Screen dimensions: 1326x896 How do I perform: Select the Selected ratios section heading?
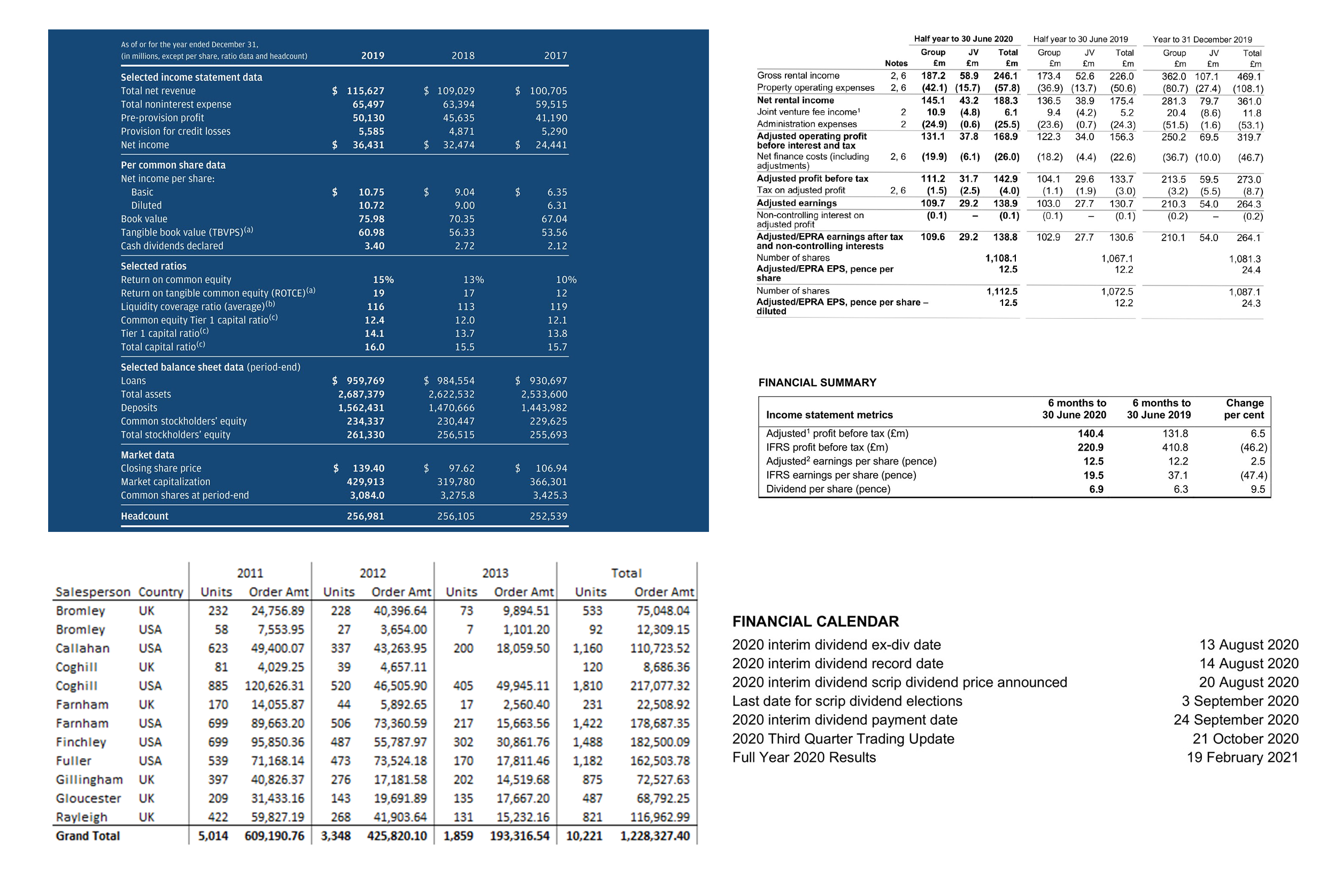click(x=153, y=266)
